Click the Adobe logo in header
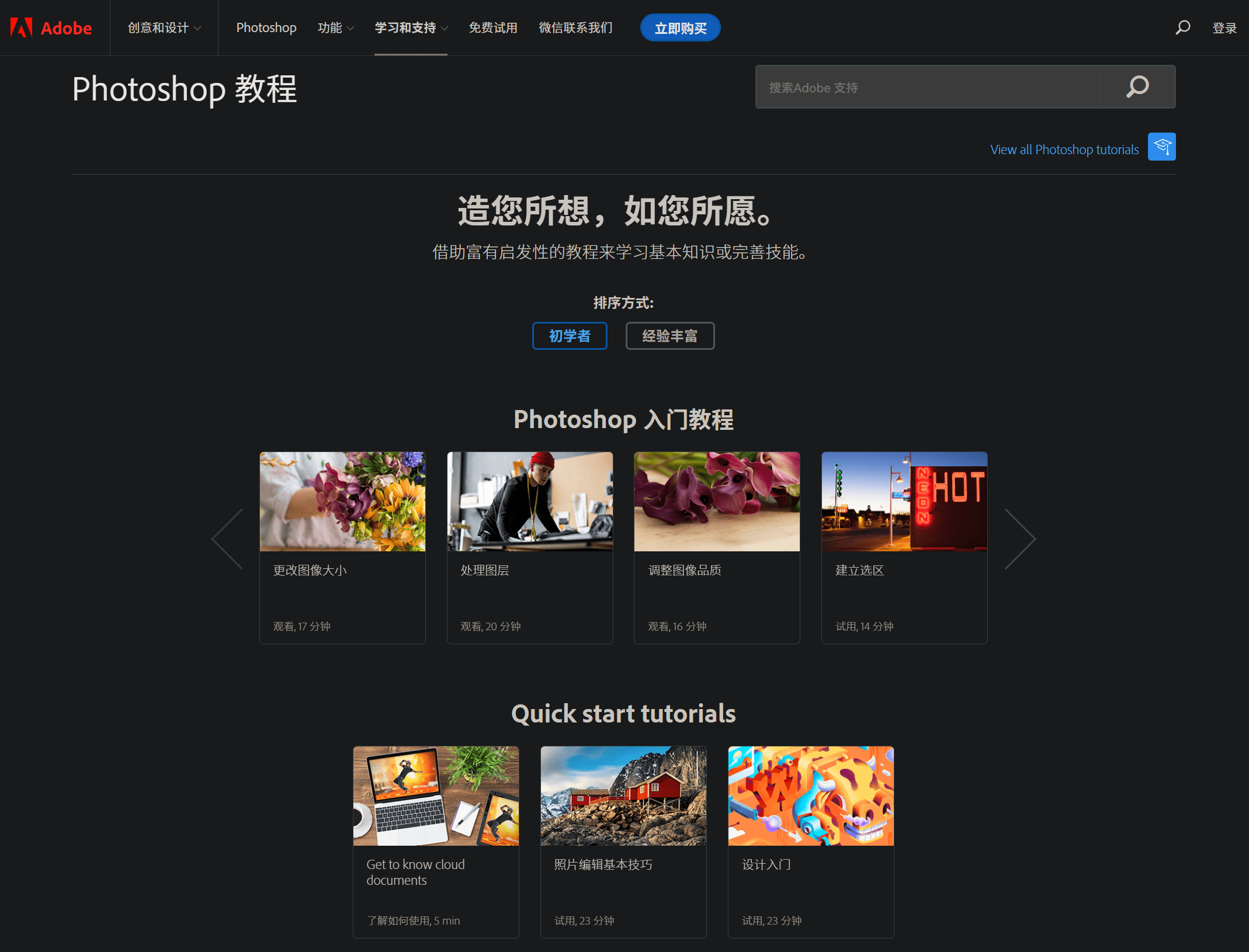 coord(51,27)
